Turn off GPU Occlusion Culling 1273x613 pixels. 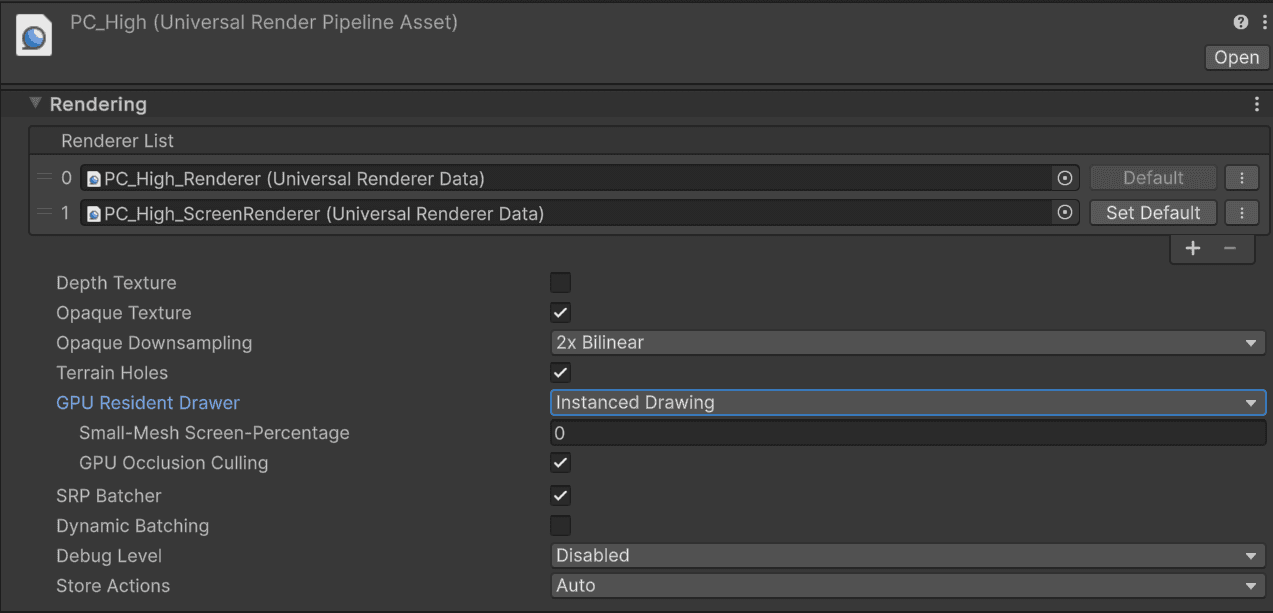coord(560,462)
